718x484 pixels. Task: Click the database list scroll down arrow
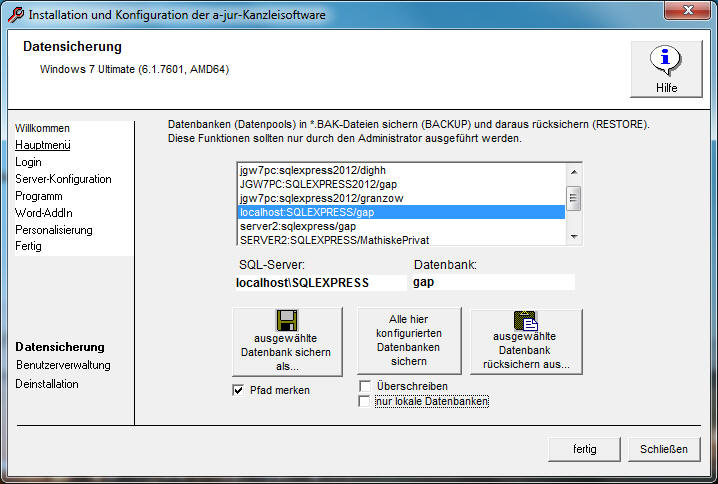coord(574,237)
